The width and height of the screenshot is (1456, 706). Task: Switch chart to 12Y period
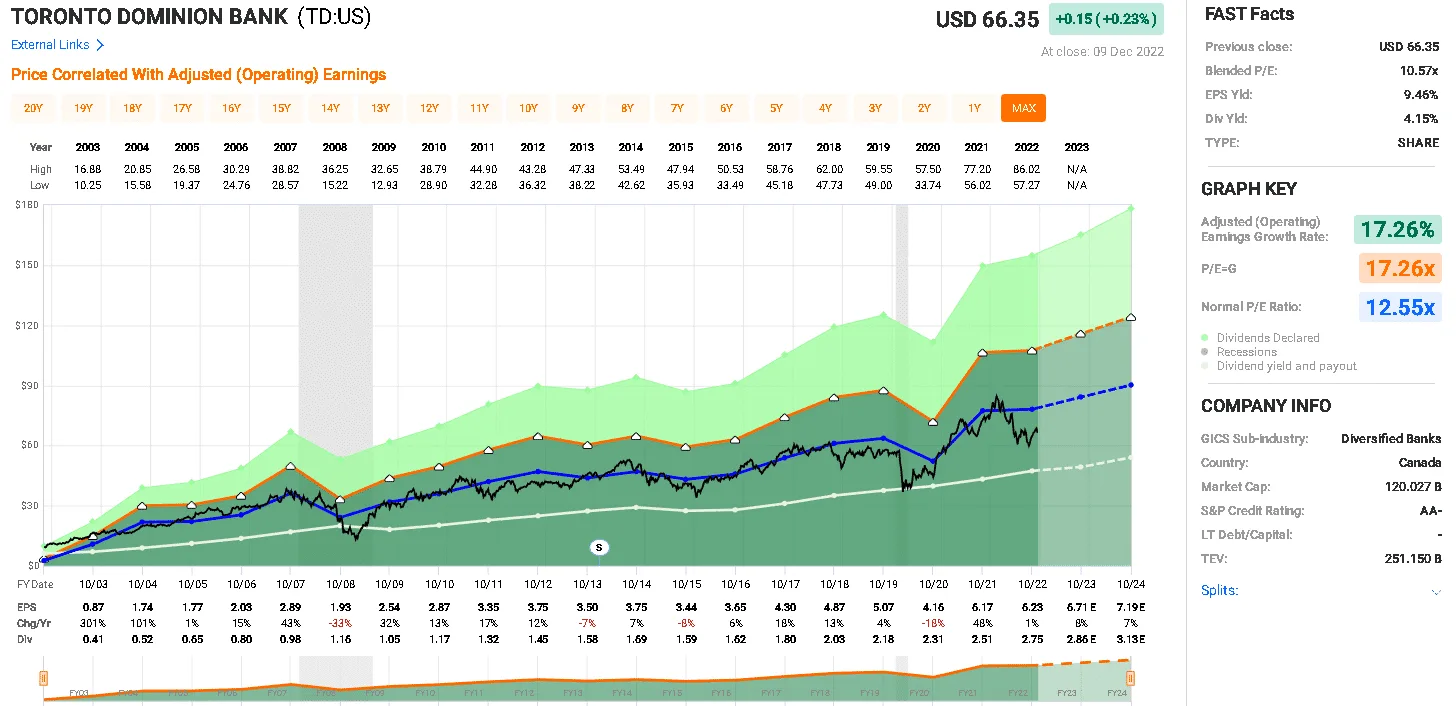(x=429, y=108)
